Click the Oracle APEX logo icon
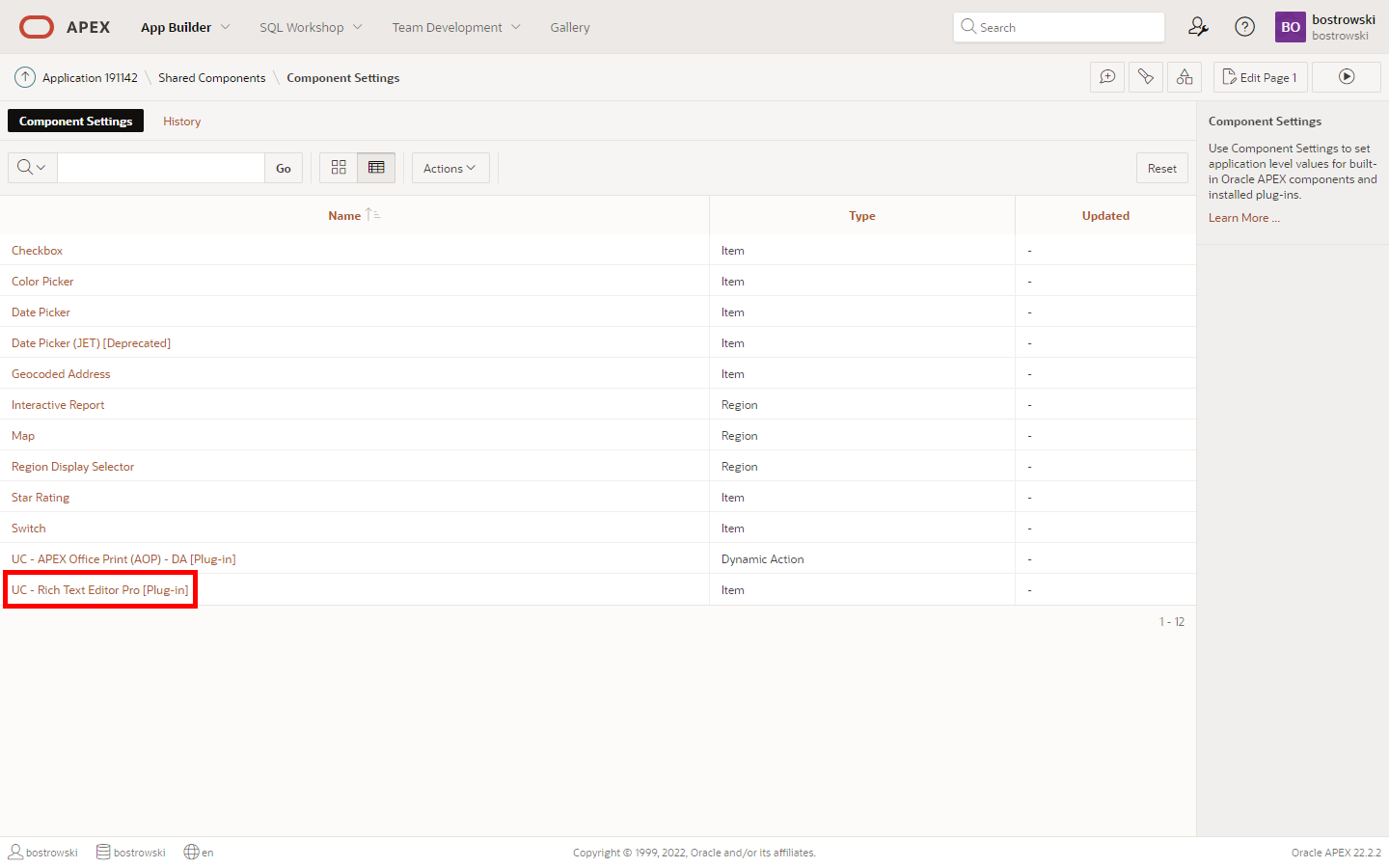Screen dimensions: 1389x868 point(37,27)
